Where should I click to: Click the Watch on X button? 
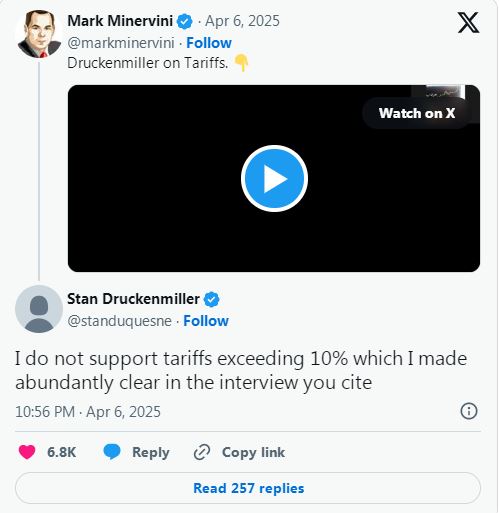pos(417,113)
